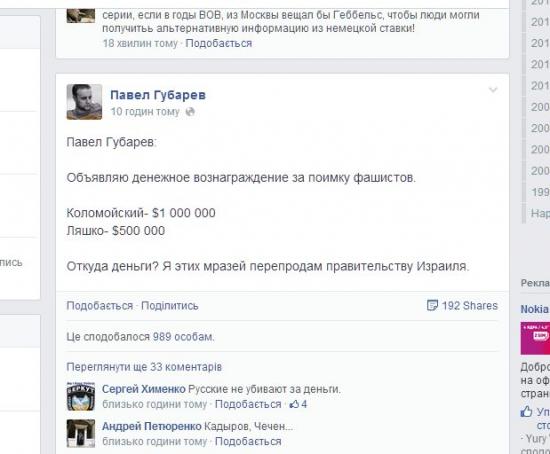Like Сергей Хименко's comment
The width and height of the screenshot is (550, 454).
pyautogui.click(x=248, y=404)
